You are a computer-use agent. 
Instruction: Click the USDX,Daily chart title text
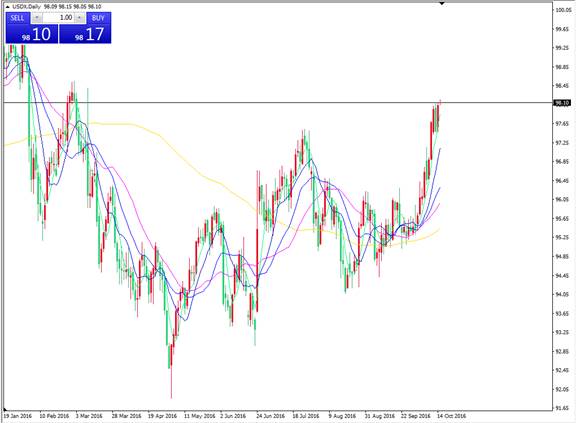click(26, 7)
